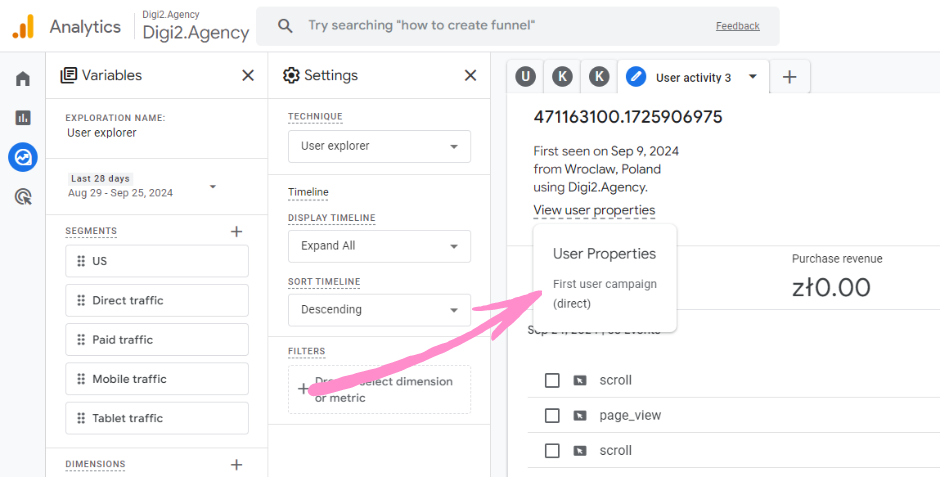Screen dimensions: 940x478
Task: Check the page_view event checkbox
Action: tap(552, 415)
